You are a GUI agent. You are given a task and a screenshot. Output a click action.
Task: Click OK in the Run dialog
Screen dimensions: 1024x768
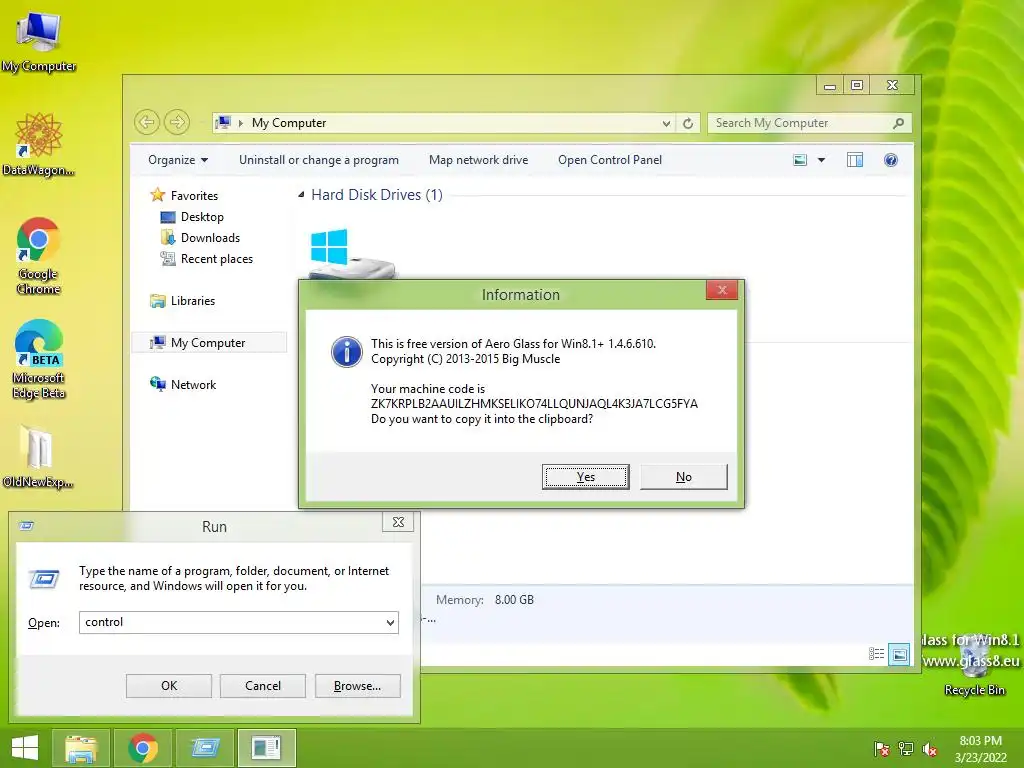point(169,686)
